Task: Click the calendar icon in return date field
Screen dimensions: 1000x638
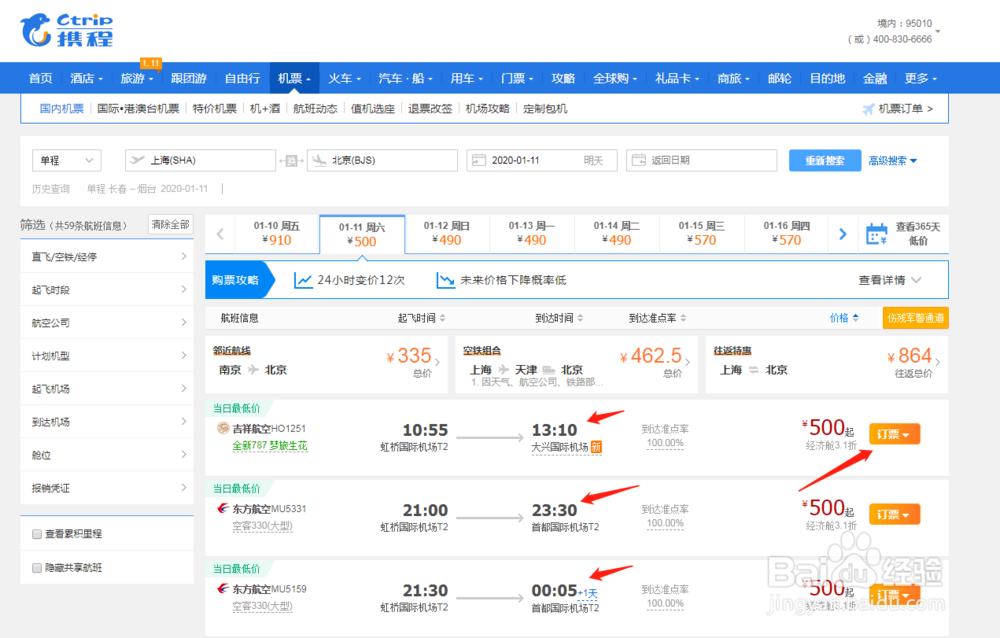Action: [638, 160]
